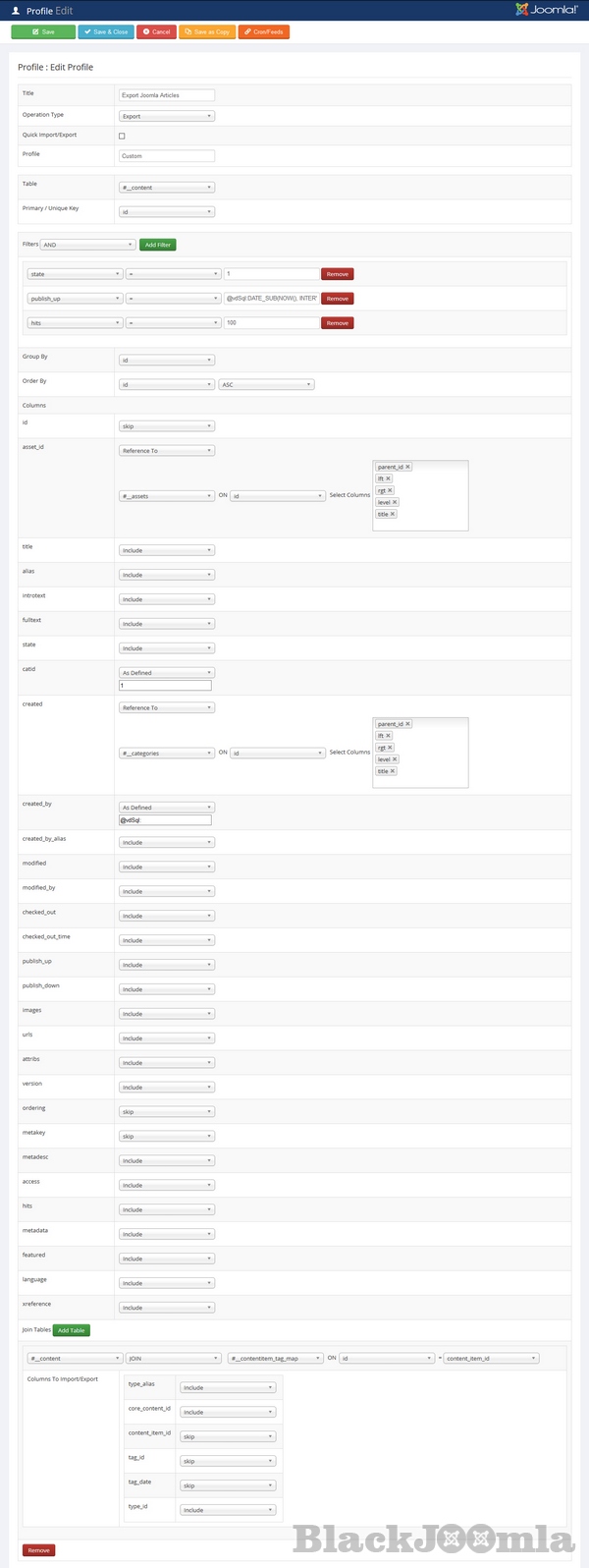
Task: Click the Title input containing Export Joomla Articles
Action: pos(165,94)
